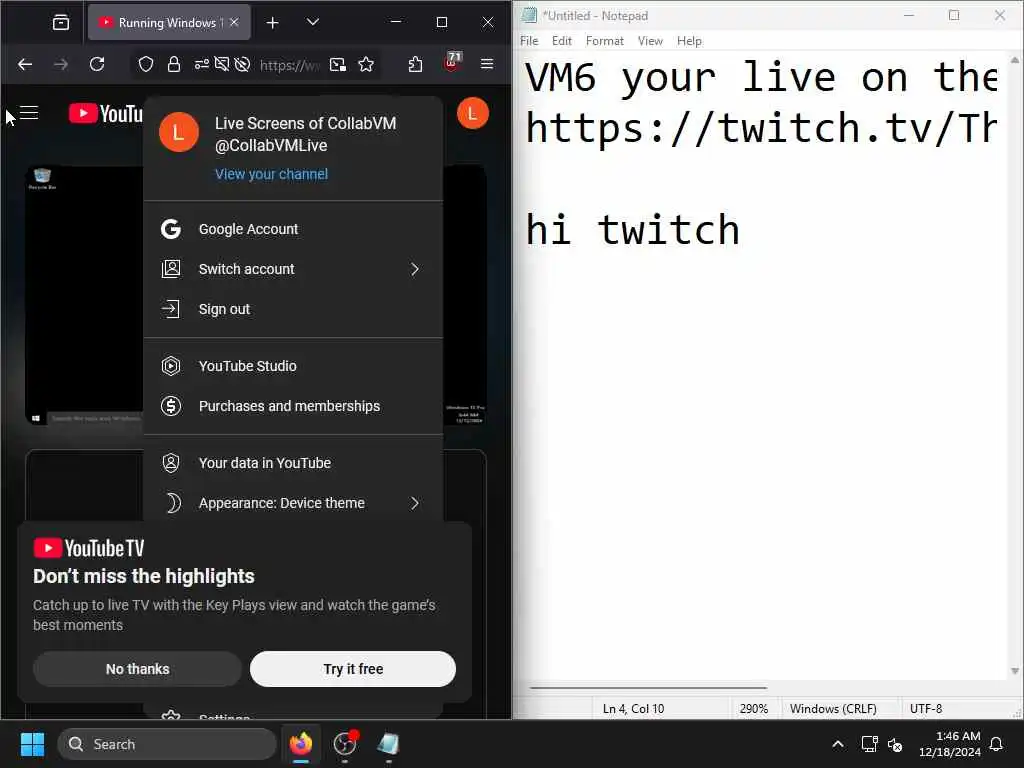Open the Windows Start menu

click(32, 744)
